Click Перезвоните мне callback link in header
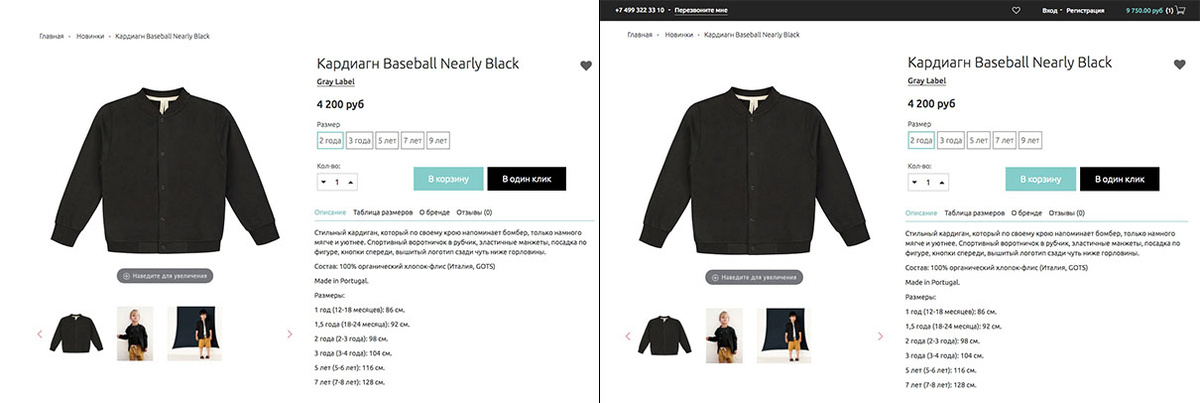 click(x=701, y=10)
